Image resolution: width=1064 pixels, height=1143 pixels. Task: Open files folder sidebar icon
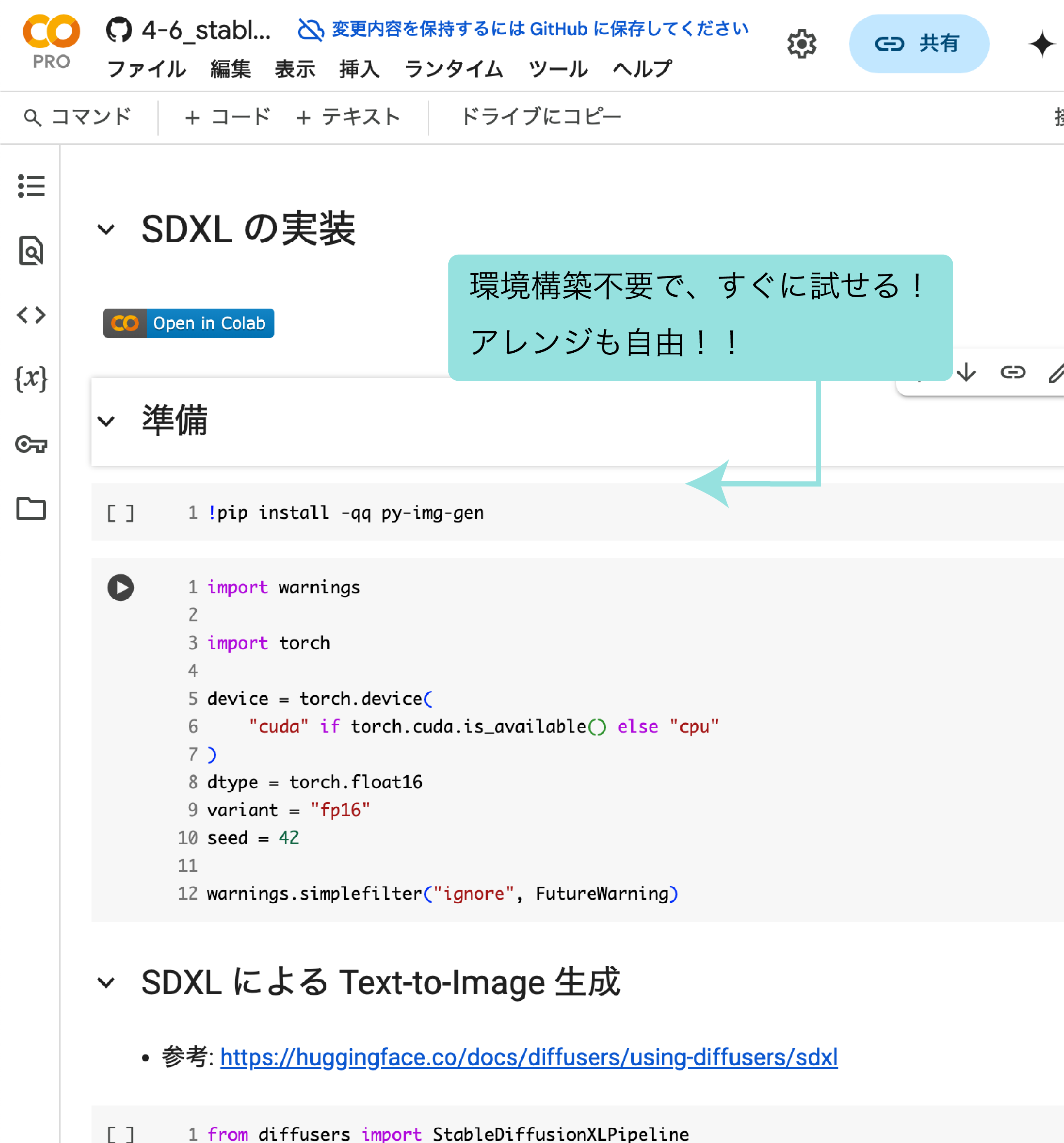[31, 508]
